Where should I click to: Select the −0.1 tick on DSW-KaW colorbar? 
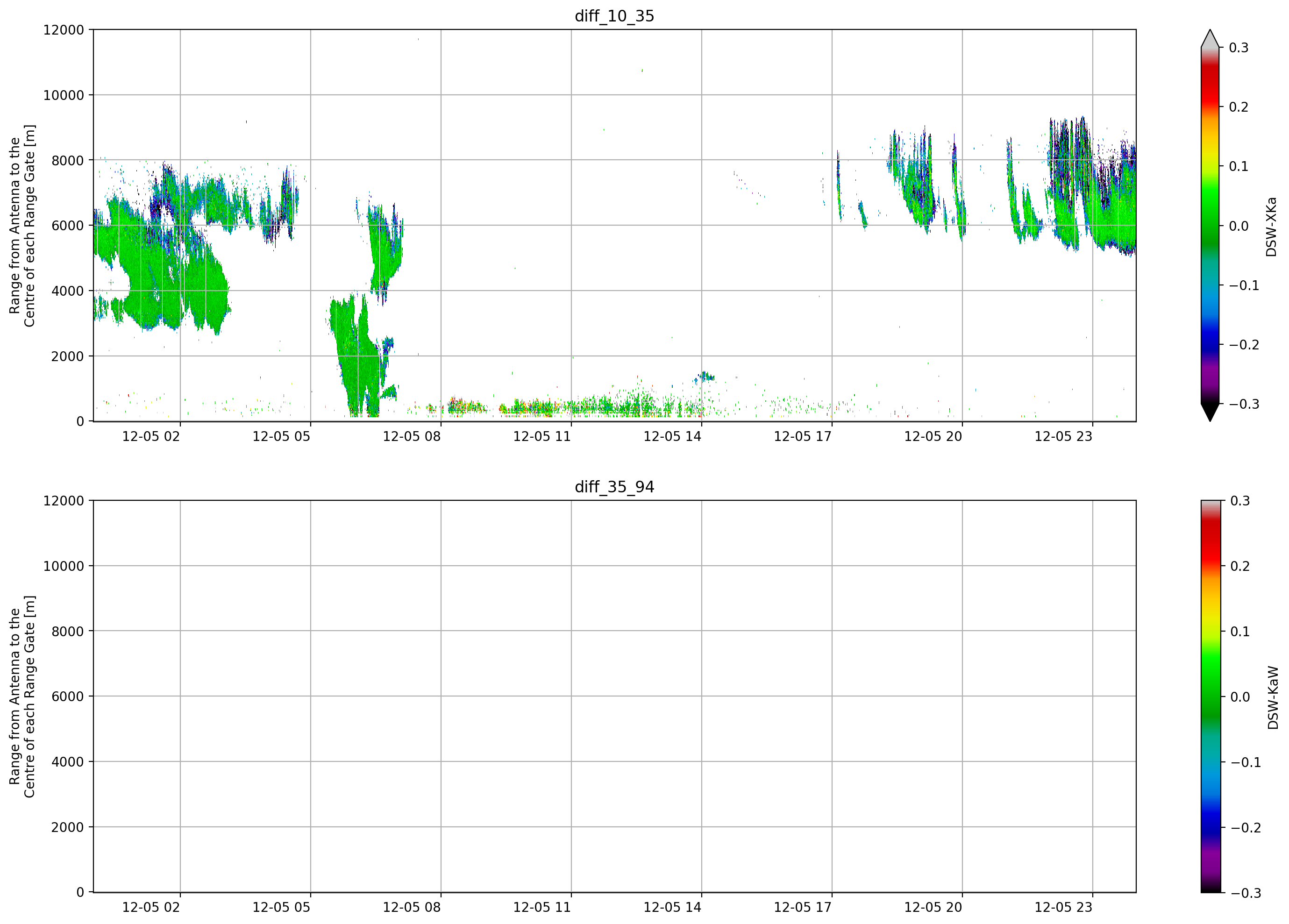pos(1246,762)
